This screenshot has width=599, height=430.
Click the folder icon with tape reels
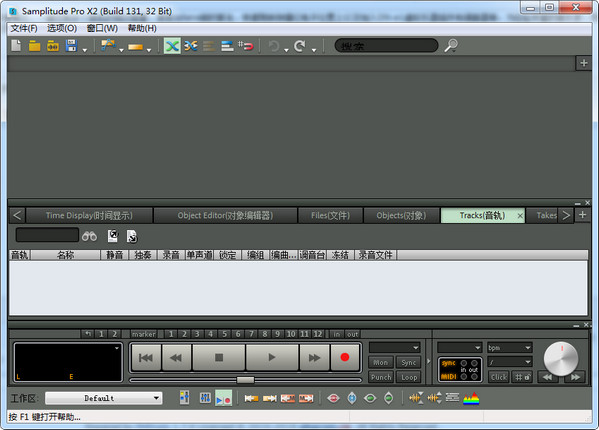[x=53, y=46]
